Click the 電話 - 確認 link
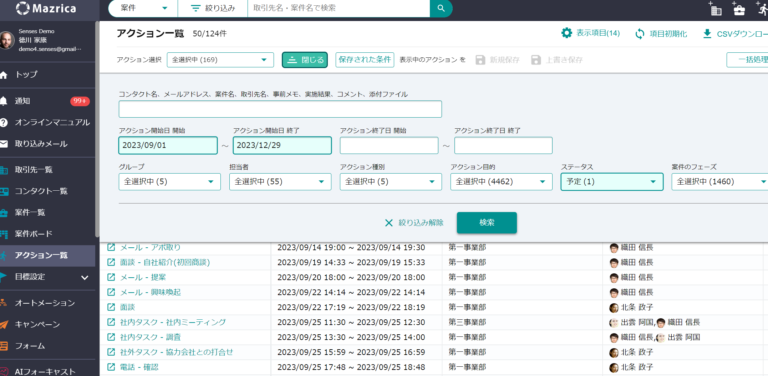This screenshot has width=768, height=376. [139, 367]
